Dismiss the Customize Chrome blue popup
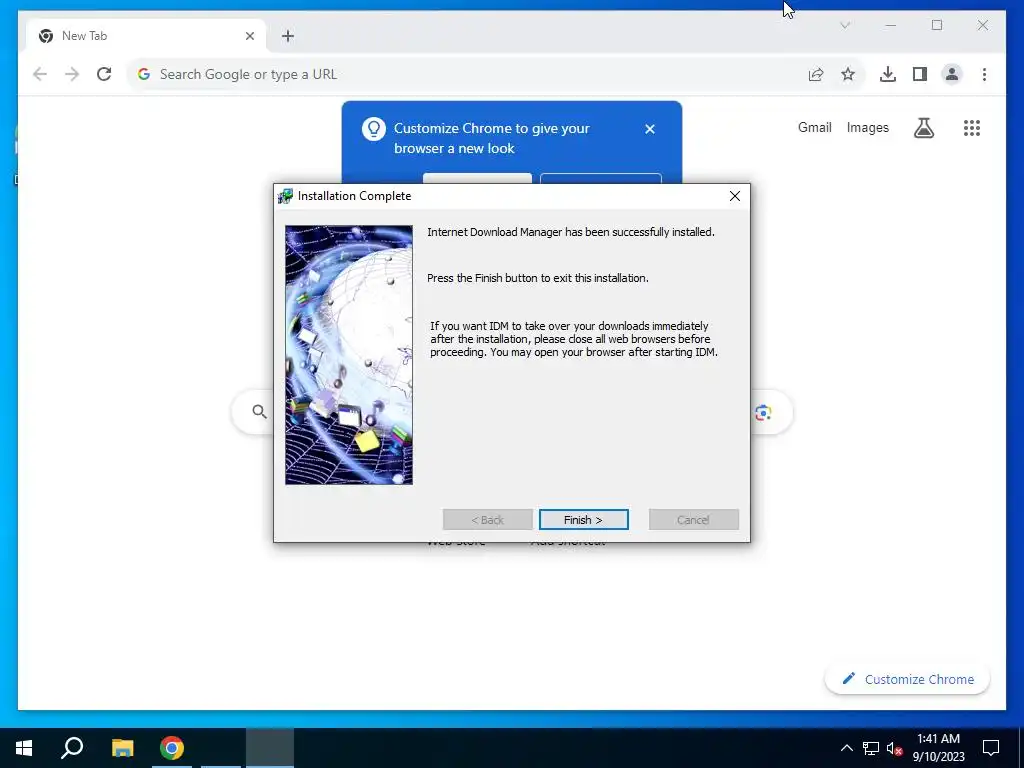The height and width of the screenshot is (768, 1024). tap(650, 129)
